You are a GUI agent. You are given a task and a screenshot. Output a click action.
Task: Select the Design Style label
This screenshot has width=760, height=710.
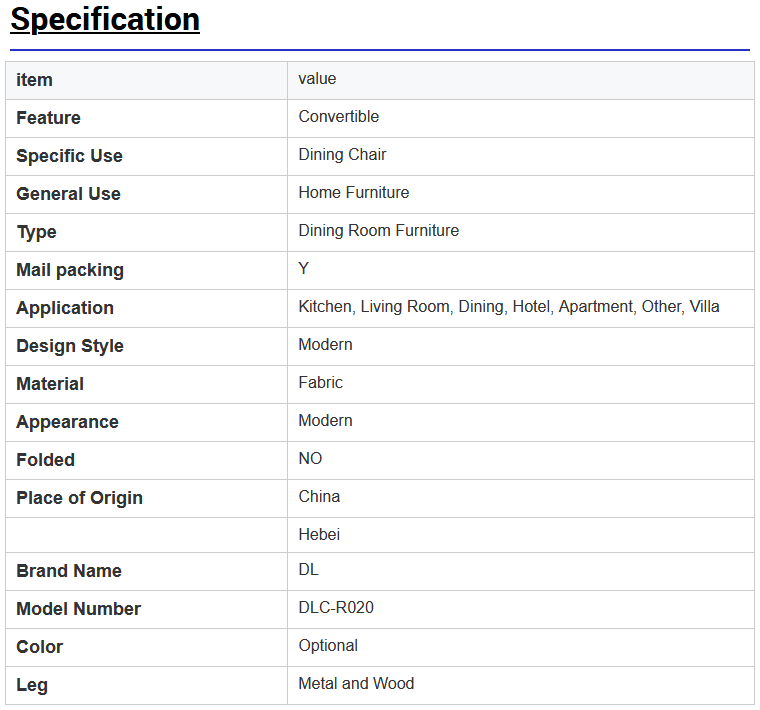(70, 346)
